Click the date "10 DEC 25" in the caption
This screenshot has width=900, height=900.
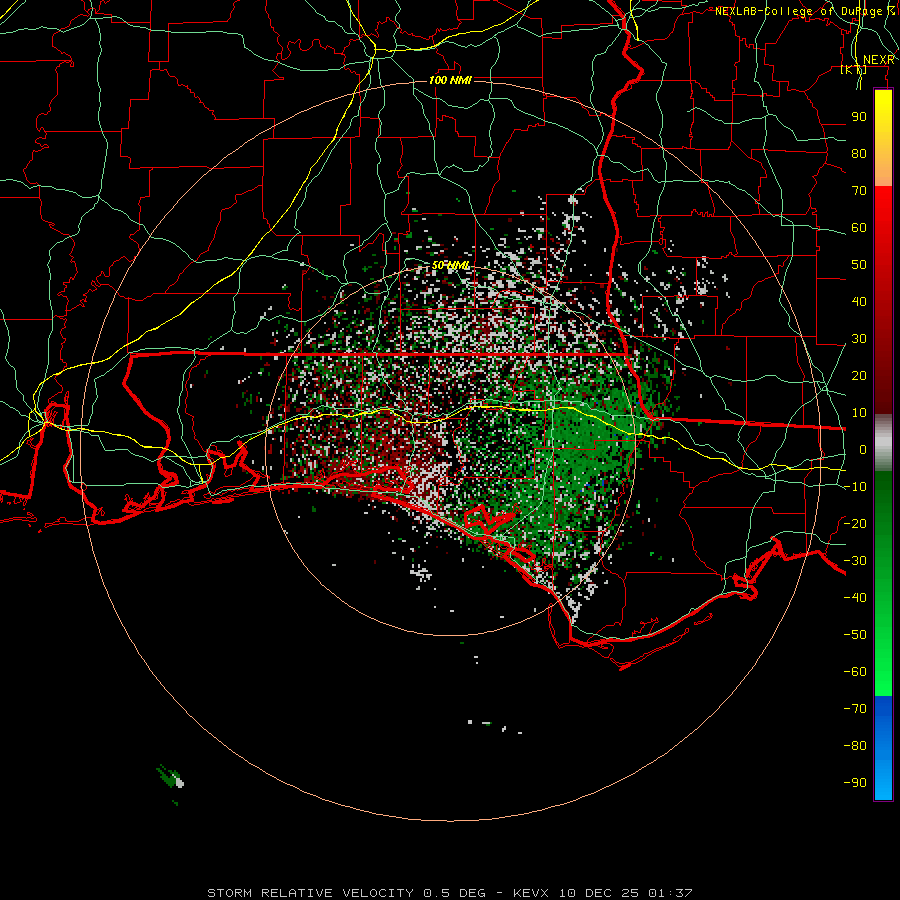599,893
